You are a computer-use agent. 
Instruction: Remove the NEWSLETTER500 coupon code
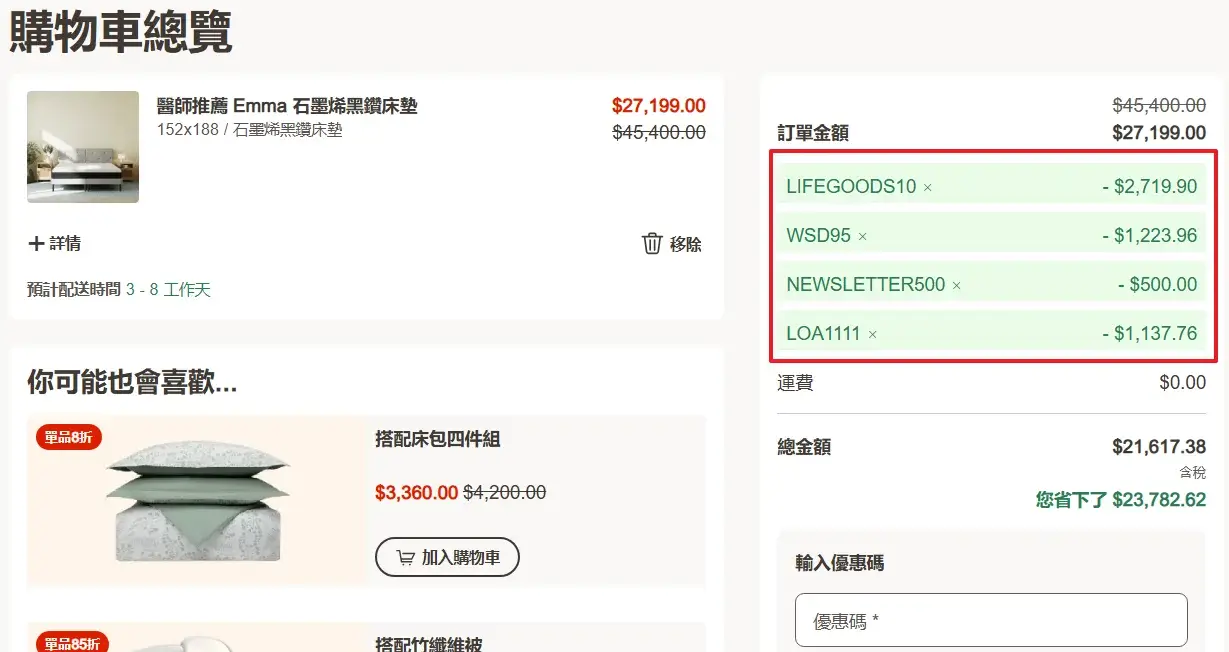(956, 286)
